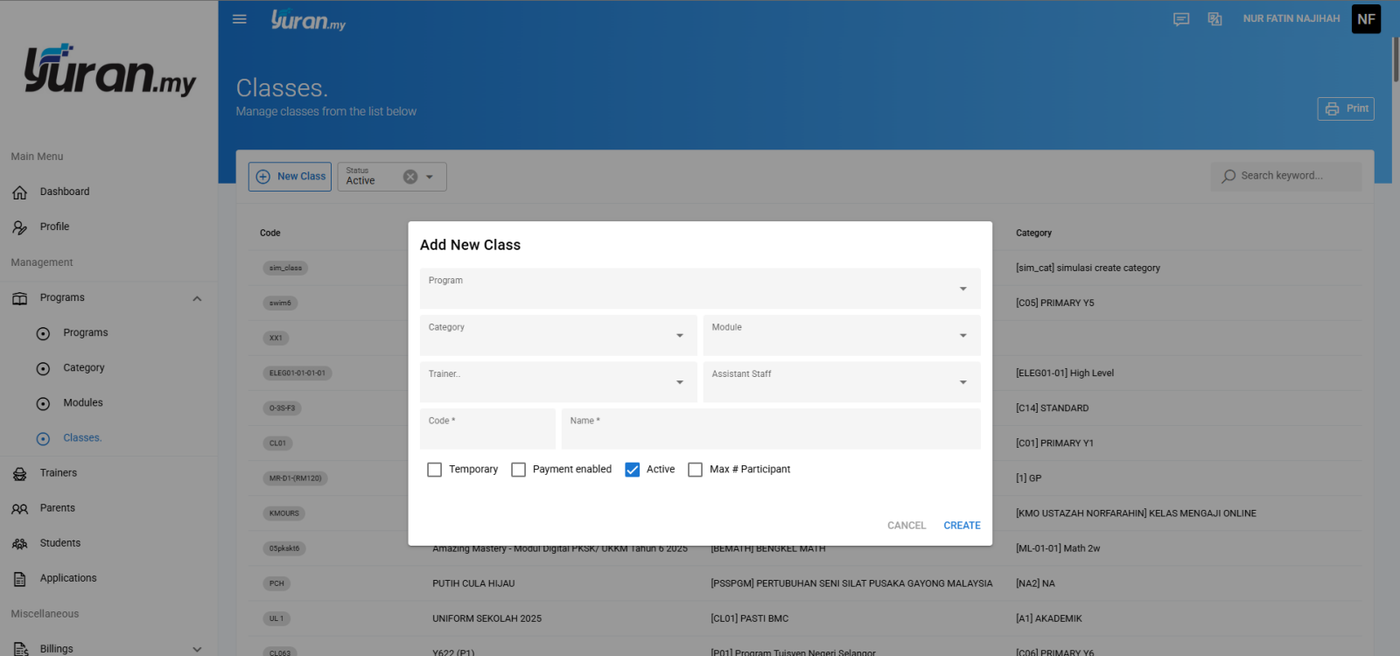Screen dimensions: 1400x656
Task: Open the Assistant Staff dropdown
Action: [x=842, y=382]
